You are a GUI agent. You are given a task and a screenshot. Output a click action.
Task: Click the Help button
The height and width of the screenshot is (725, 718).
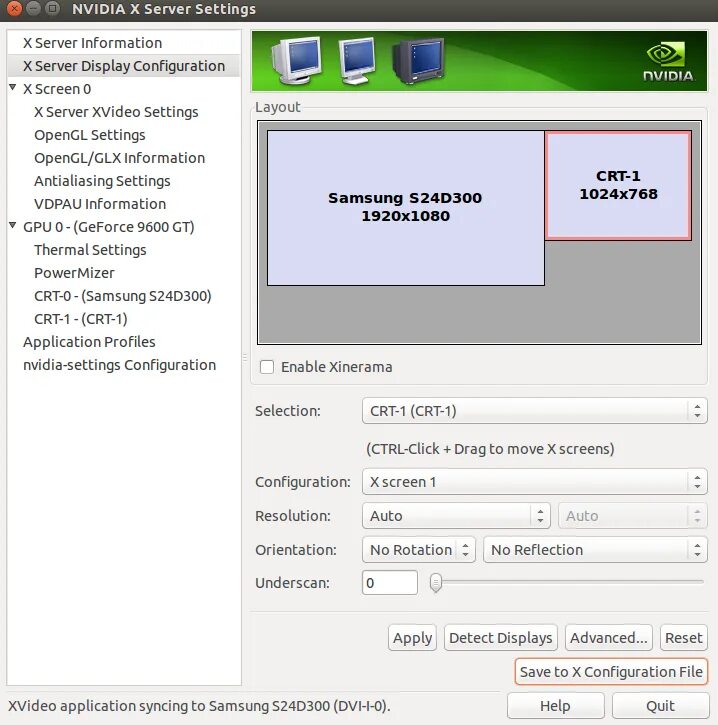click(x=555, y=706)
